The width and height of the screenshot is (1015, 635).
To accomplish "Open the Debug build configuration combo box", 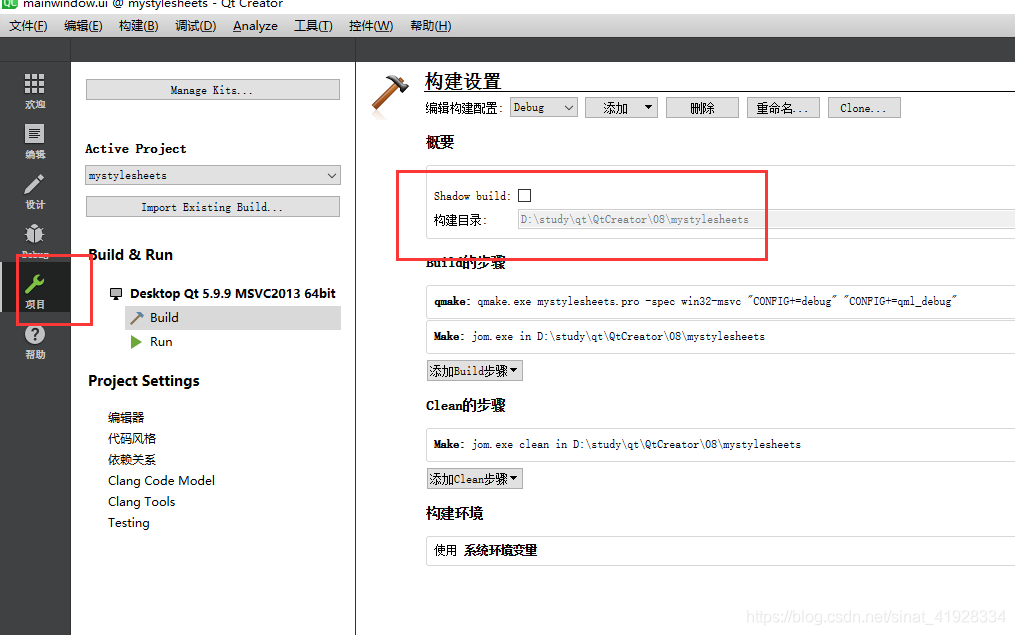I will coord(543,107).
